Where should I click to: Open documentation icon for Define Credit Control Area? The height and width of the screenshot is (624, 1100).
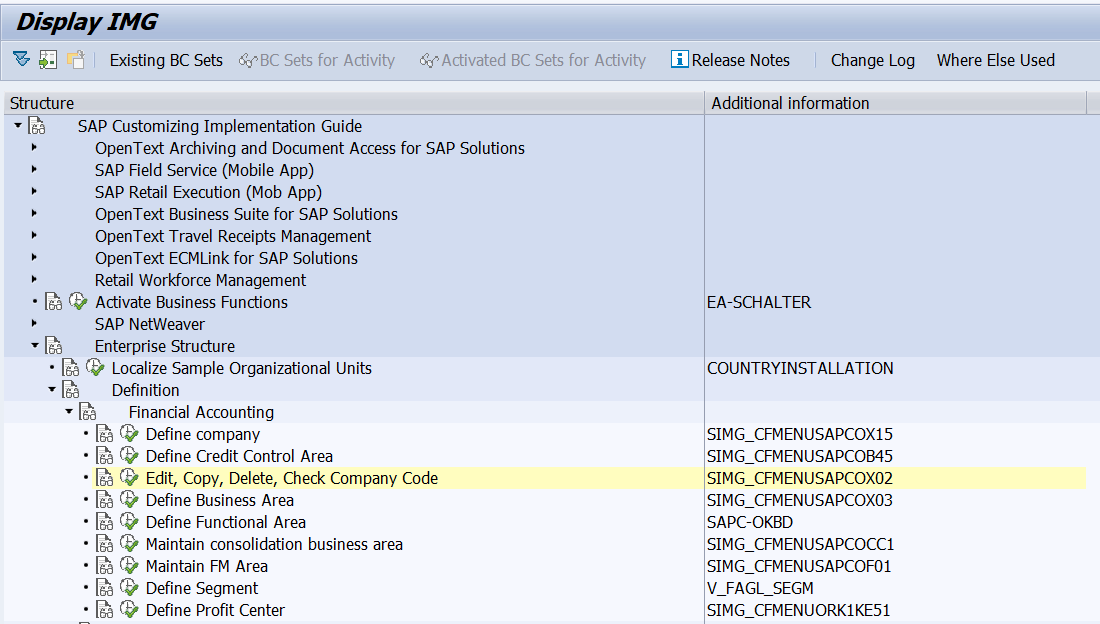coord(105,456)
